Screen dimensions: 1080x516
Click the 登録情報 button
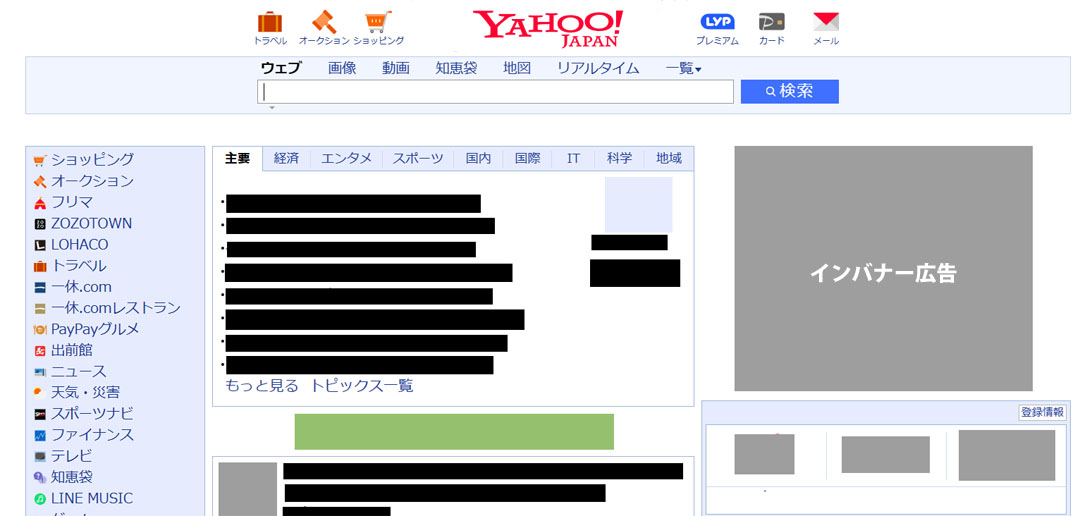pyautogui.click(x=1042, y=412)
